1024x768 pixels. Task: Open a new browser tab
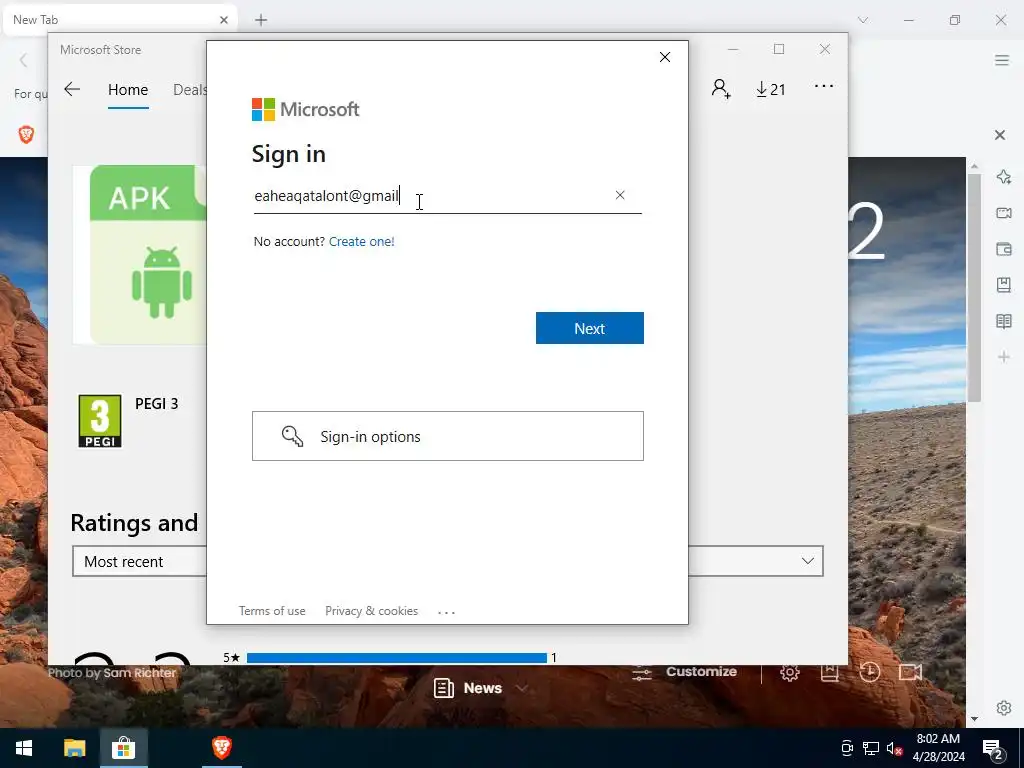[261, 20]
